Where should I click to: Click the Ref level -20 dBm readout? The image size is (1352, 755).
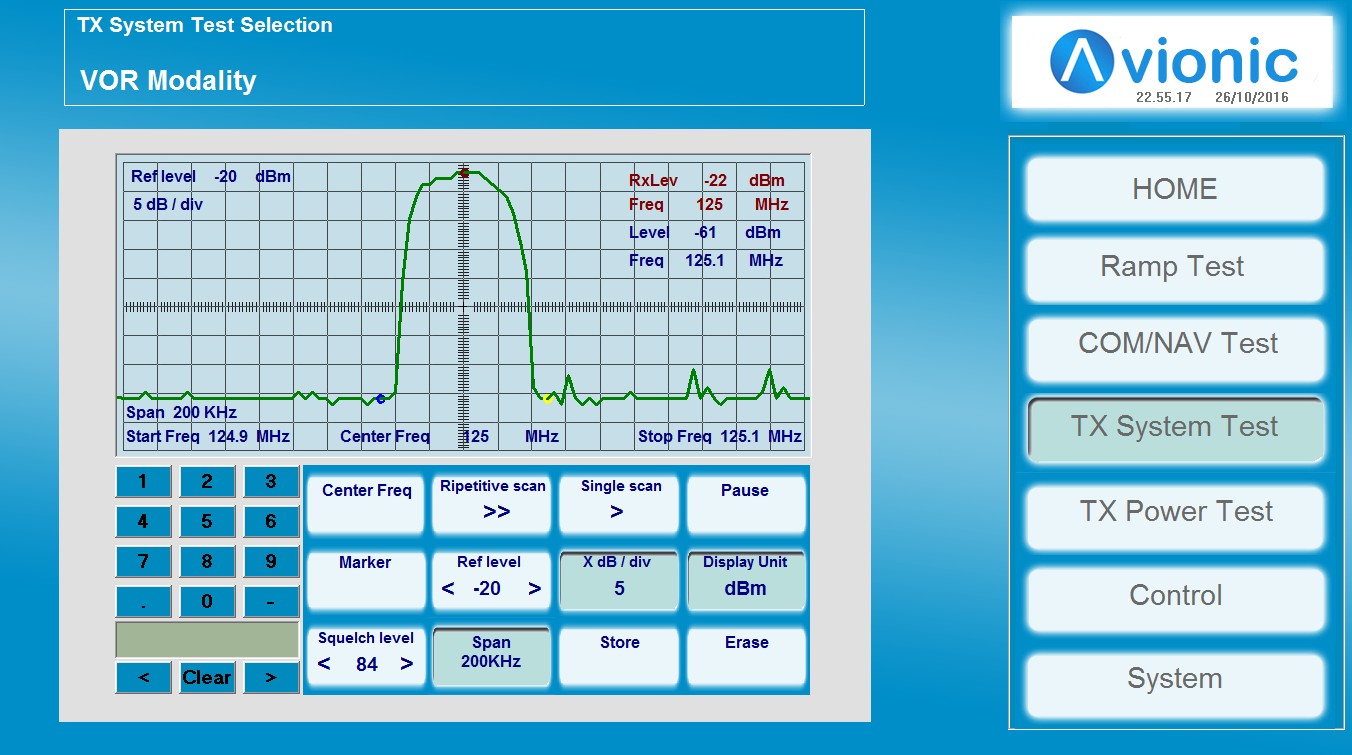pyautogui.click(x=211, y=177)
